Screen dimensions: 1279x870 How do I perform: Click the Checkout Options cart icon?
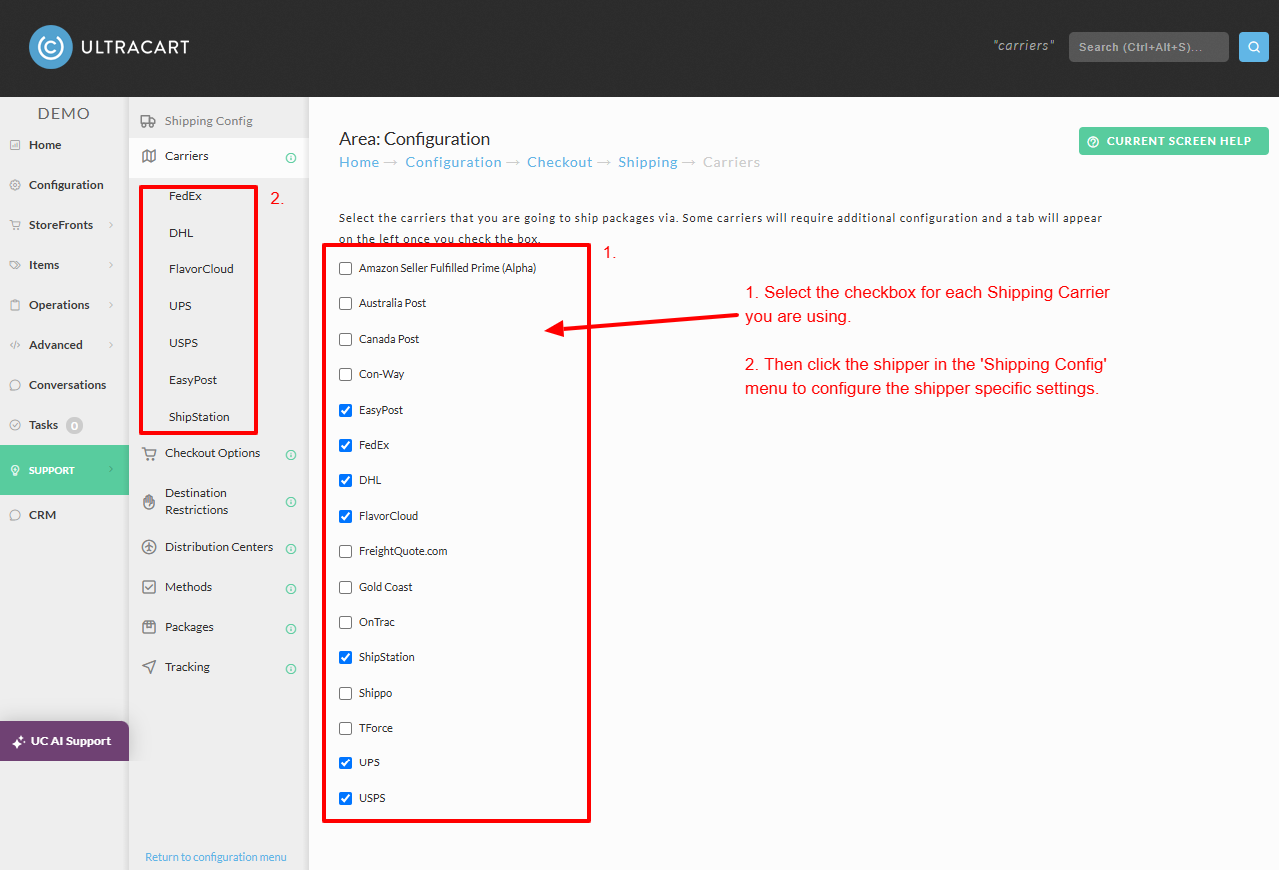[x=149, y=453]
